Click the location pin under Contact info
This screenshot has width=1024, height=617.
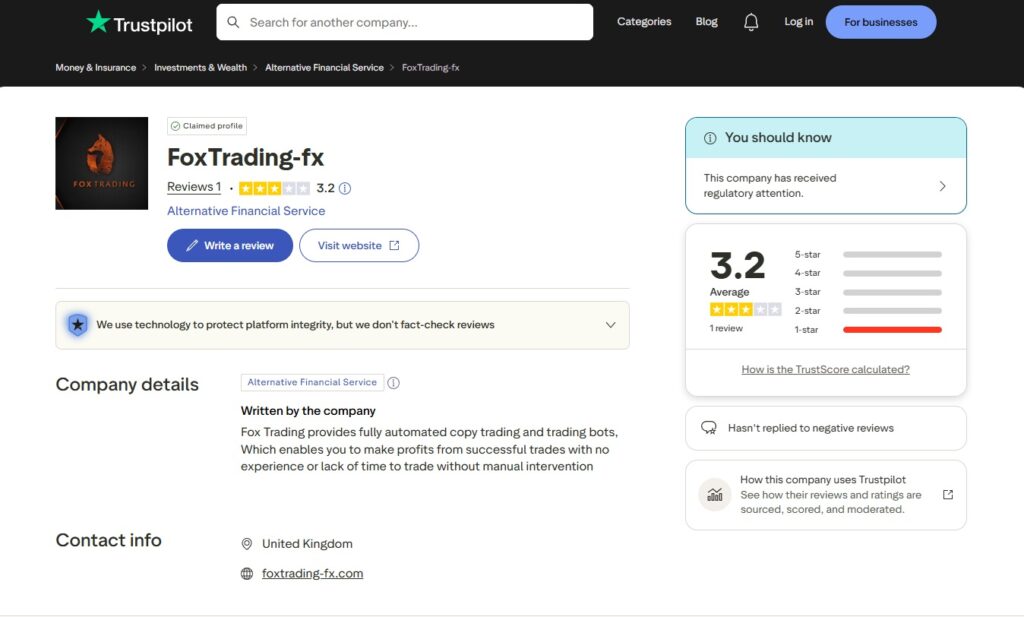point(247,543)
